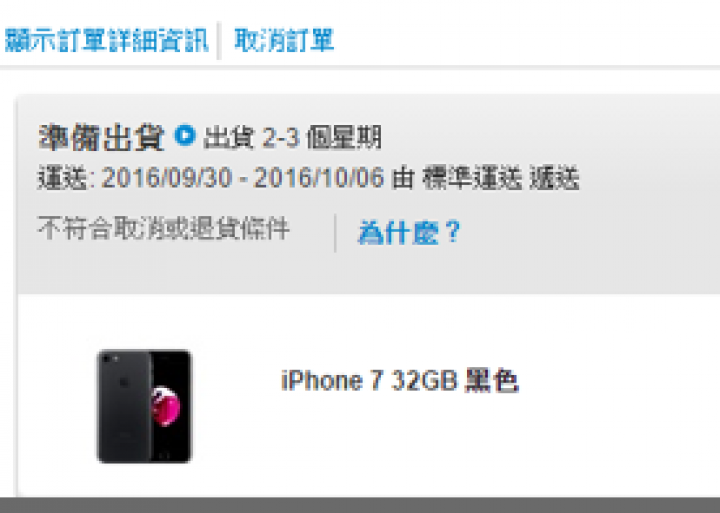Open the 為什麼？ explanation link

(x=409, y=232)
